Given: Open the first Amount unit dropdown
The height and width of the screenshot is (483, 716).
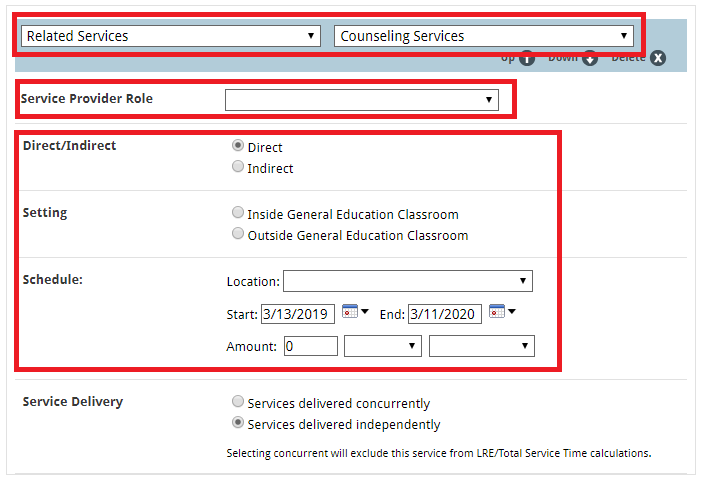Looking at the screenshot, I should pos(383,346).
